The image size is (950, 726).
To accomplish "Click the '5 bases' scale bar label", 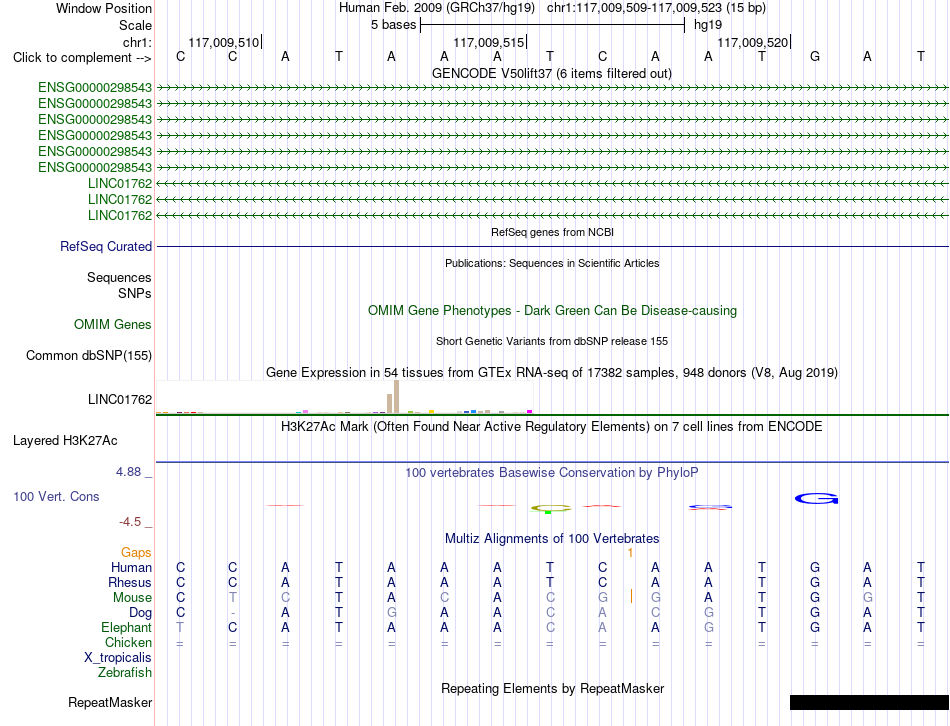I will point(394,25).
